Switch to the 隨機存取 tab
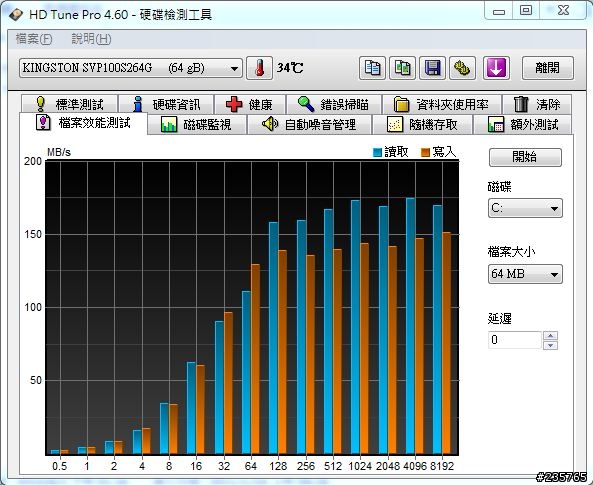 [x=422, y=124]
